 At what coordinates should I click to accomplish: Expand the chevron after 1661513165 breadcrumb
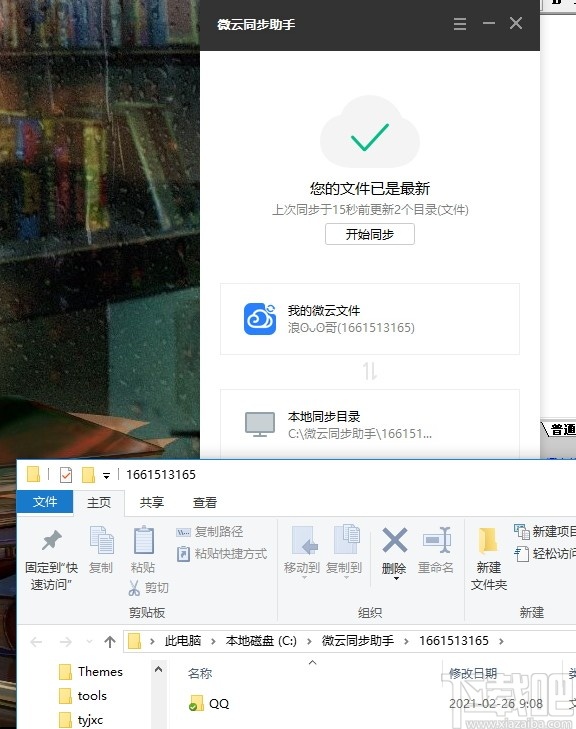pyautogui.click(x=501, y=642)
